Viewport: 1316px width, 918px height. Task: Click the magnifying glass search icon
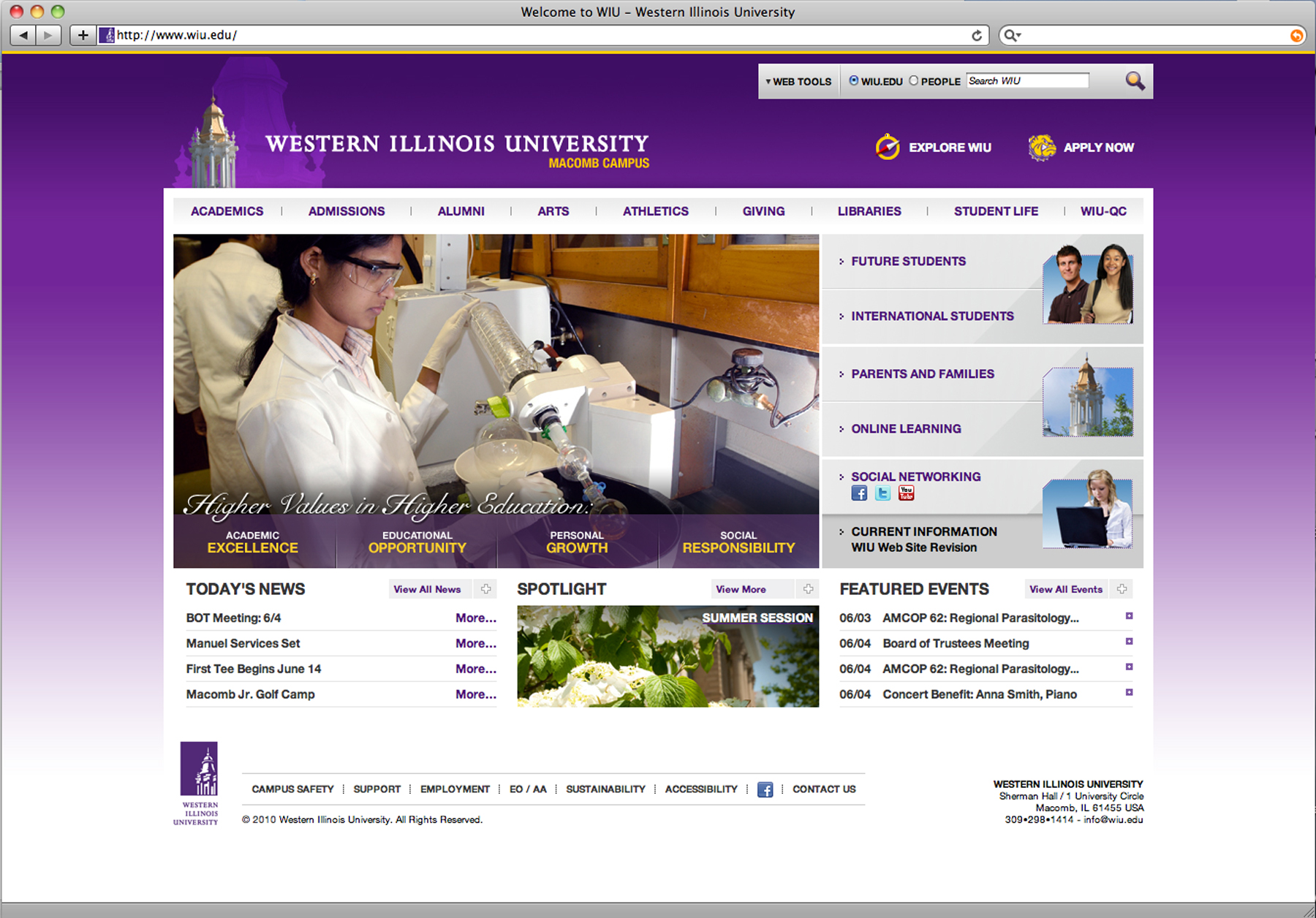point(1135,81)
